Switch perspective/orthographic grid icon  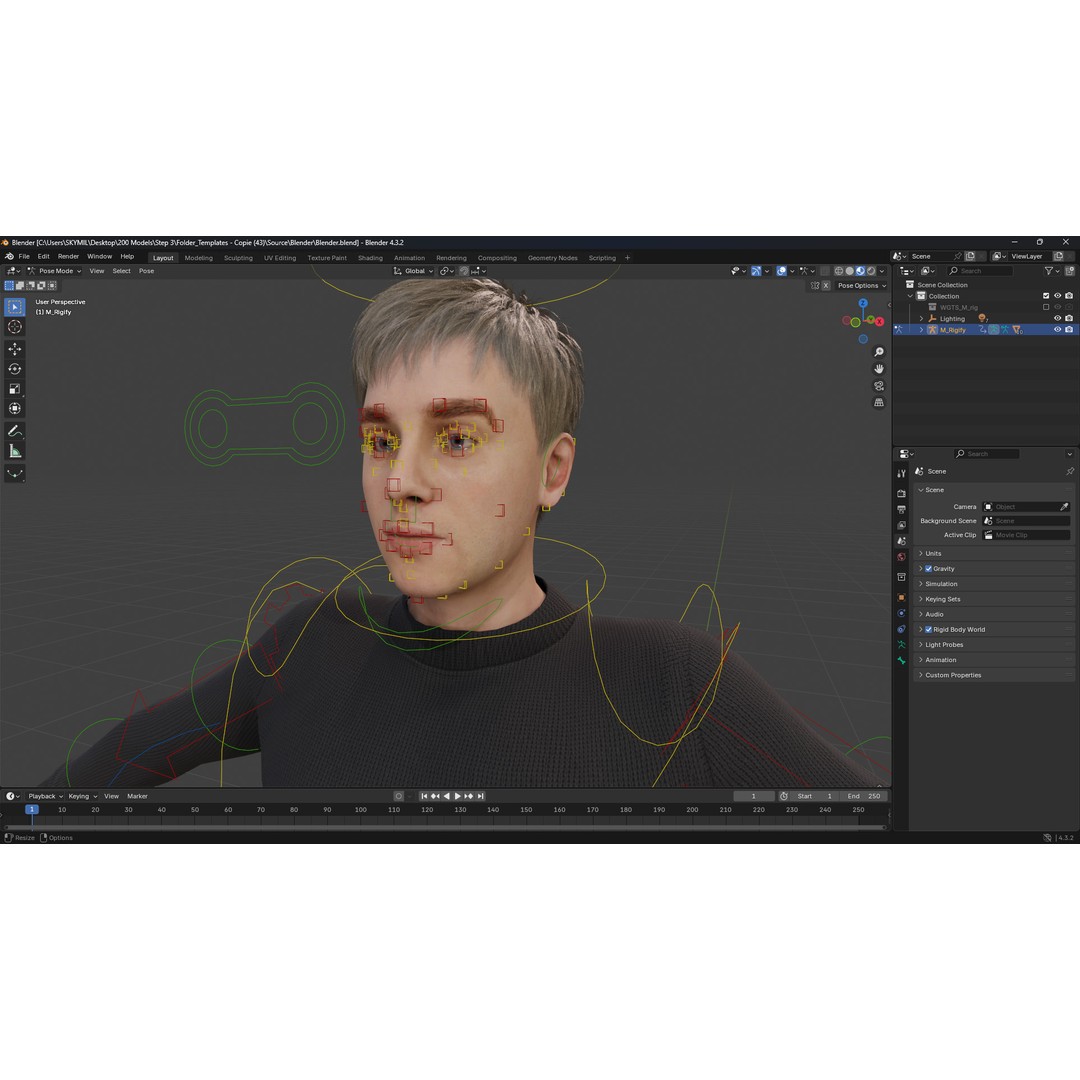coord(879,402)
